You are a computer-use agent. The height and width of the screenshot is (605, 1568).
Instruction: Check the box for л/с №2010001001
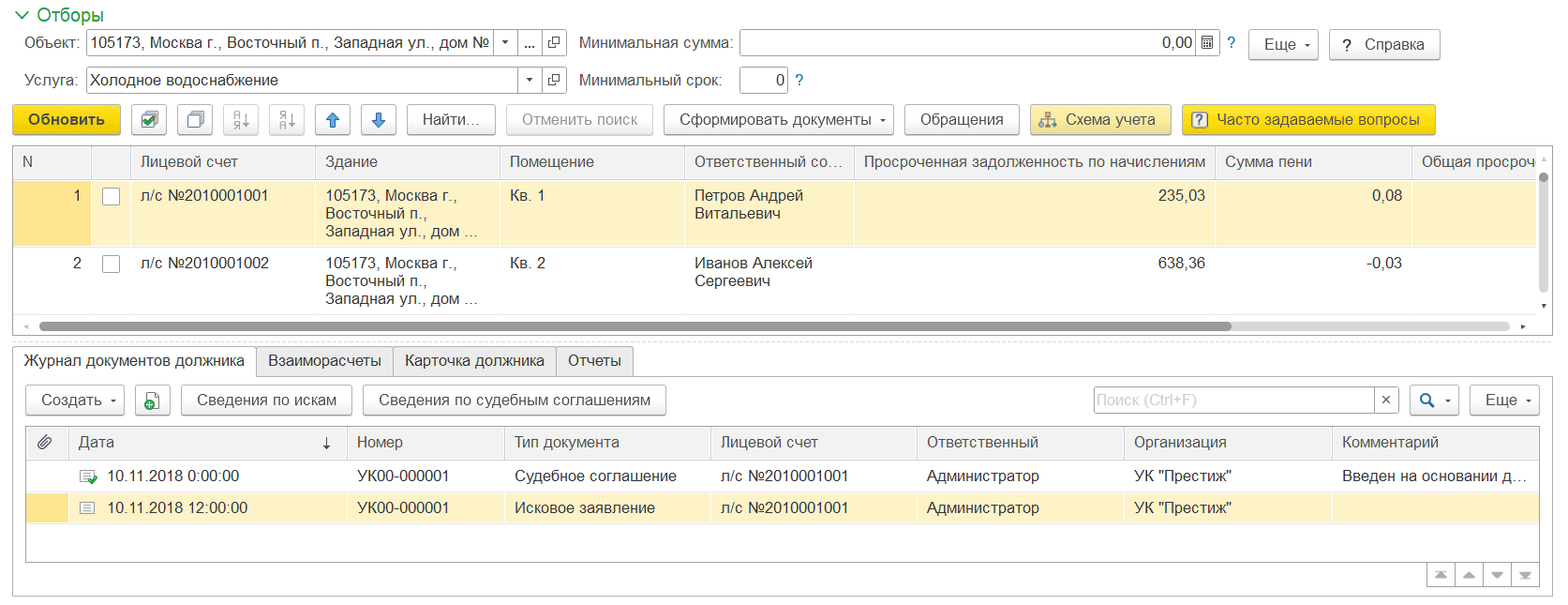pos(111,196)
